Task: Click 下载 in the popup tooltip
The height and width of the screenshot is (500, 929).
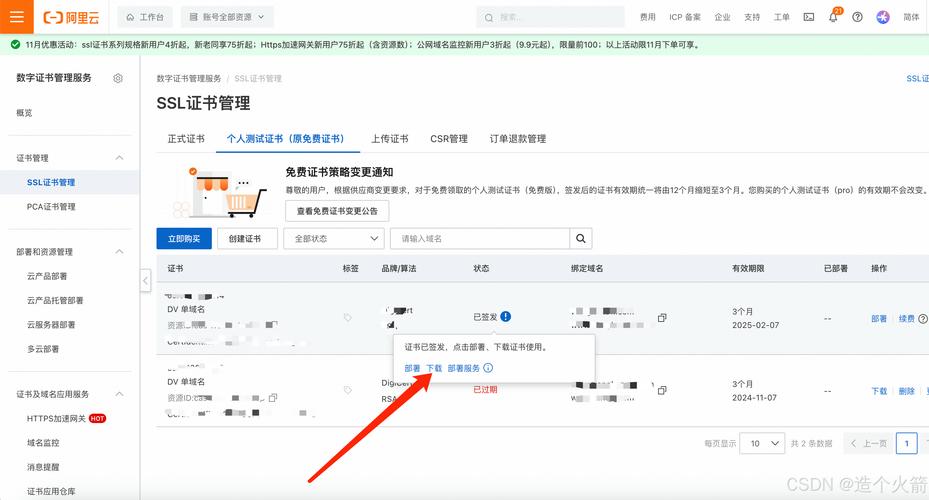Action: pyautogui.click(x=434, y=368)
